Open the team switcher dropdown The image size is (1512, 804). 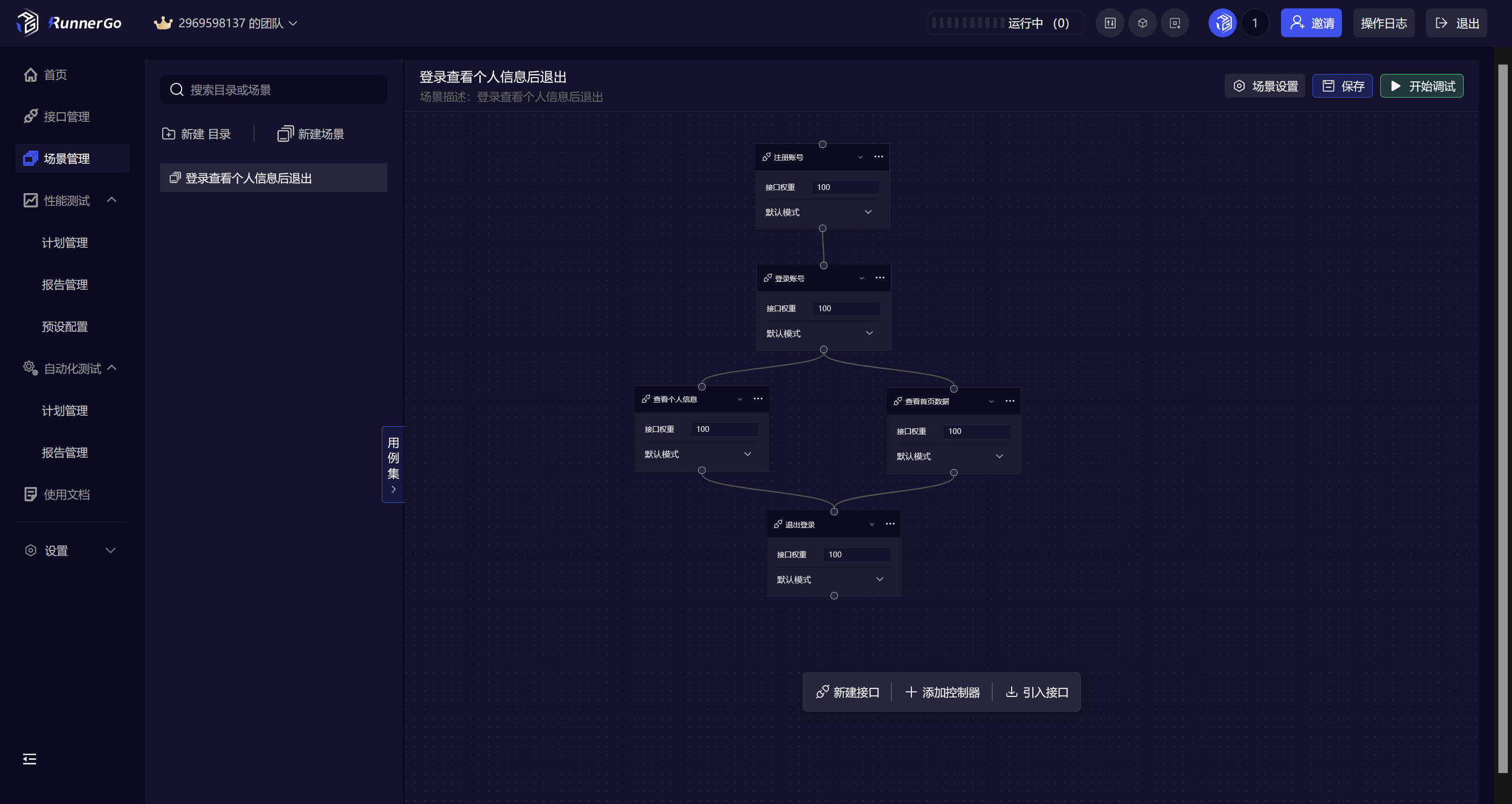(x=225, y=23)
